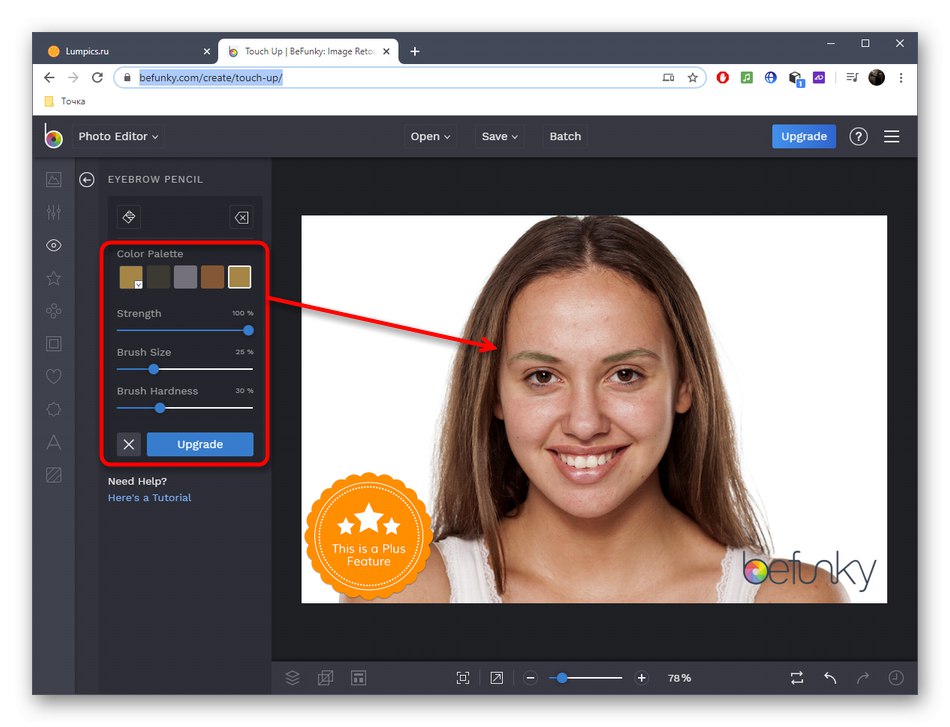Select the gray color swatch
Screen dimensions: 950x727
(x=185, y=277)
